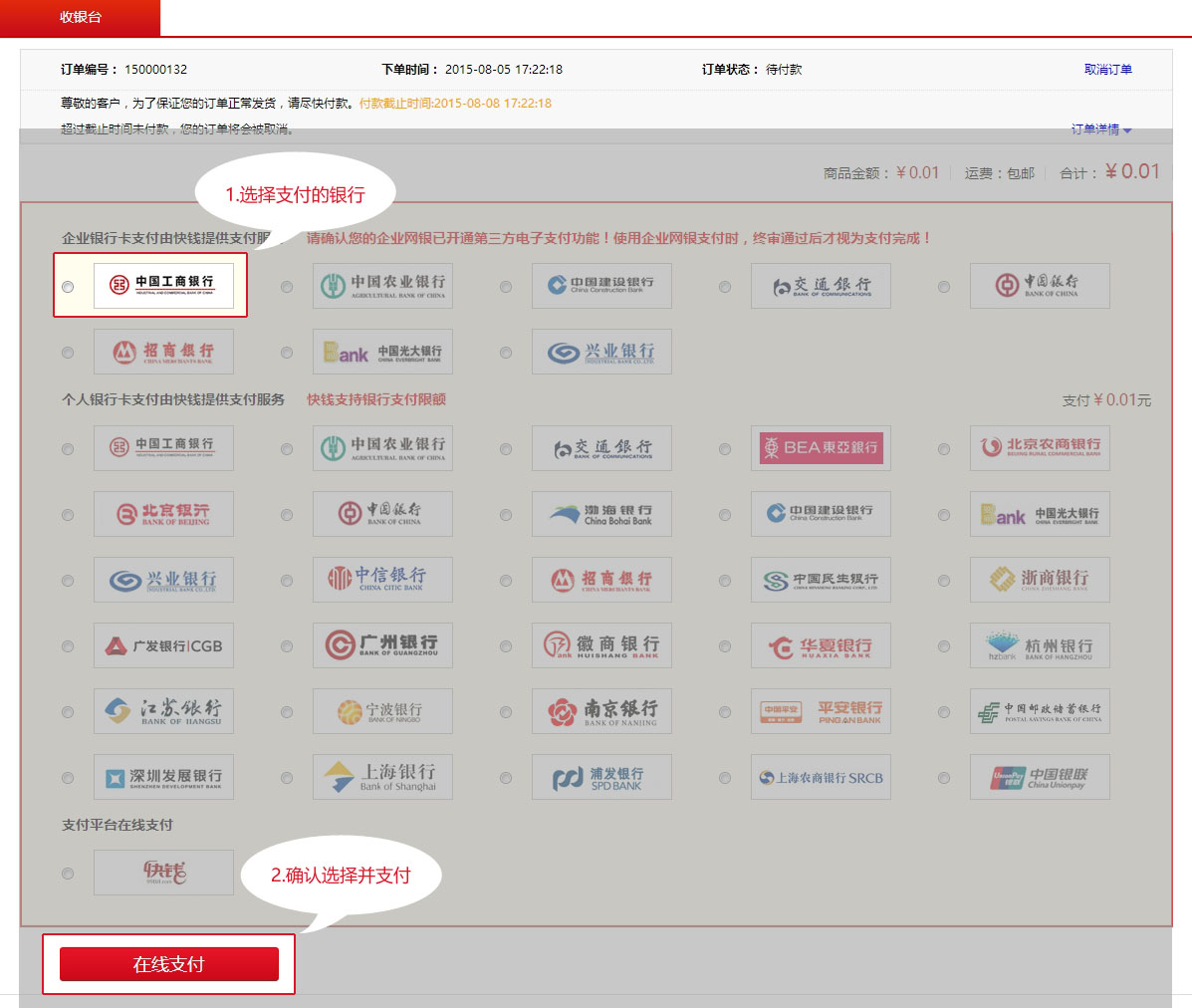Choose China Minsheng Bank logo
The image size is (1192, 1008).
point(821,580)
